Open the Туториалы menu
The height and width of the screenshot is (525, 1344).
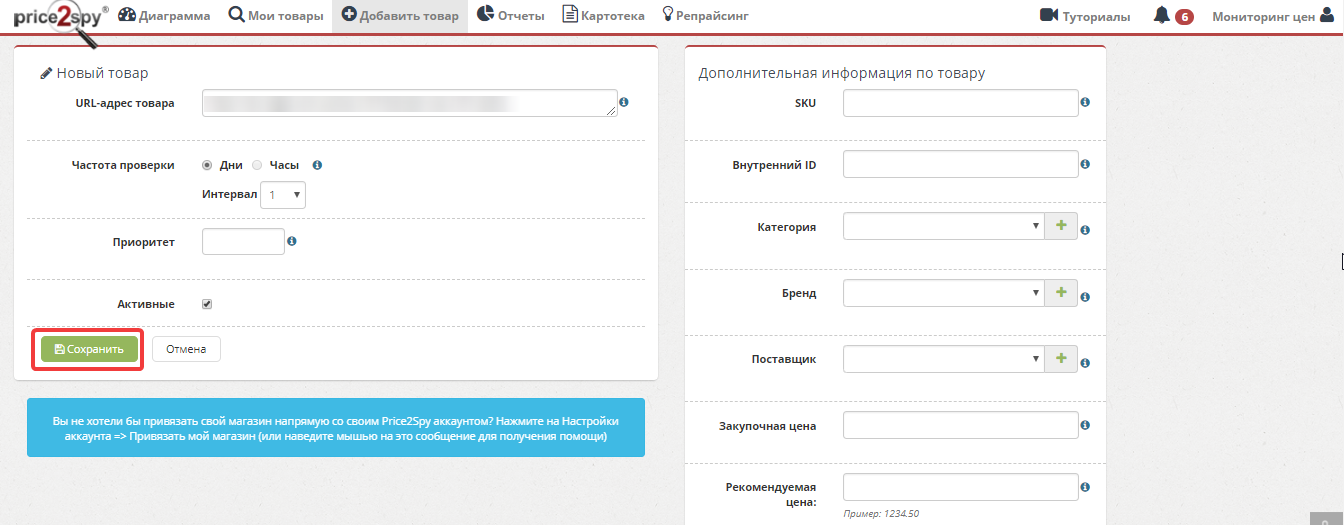[1086, 16]
